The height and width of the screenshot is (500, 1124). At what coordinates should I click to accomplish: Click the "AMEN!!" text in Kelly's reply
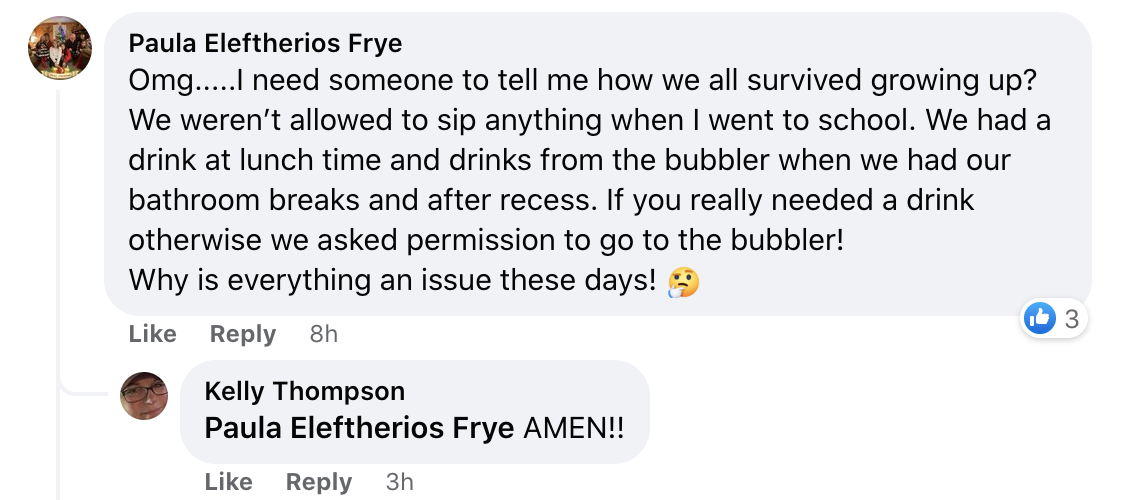tap(574, 428)
